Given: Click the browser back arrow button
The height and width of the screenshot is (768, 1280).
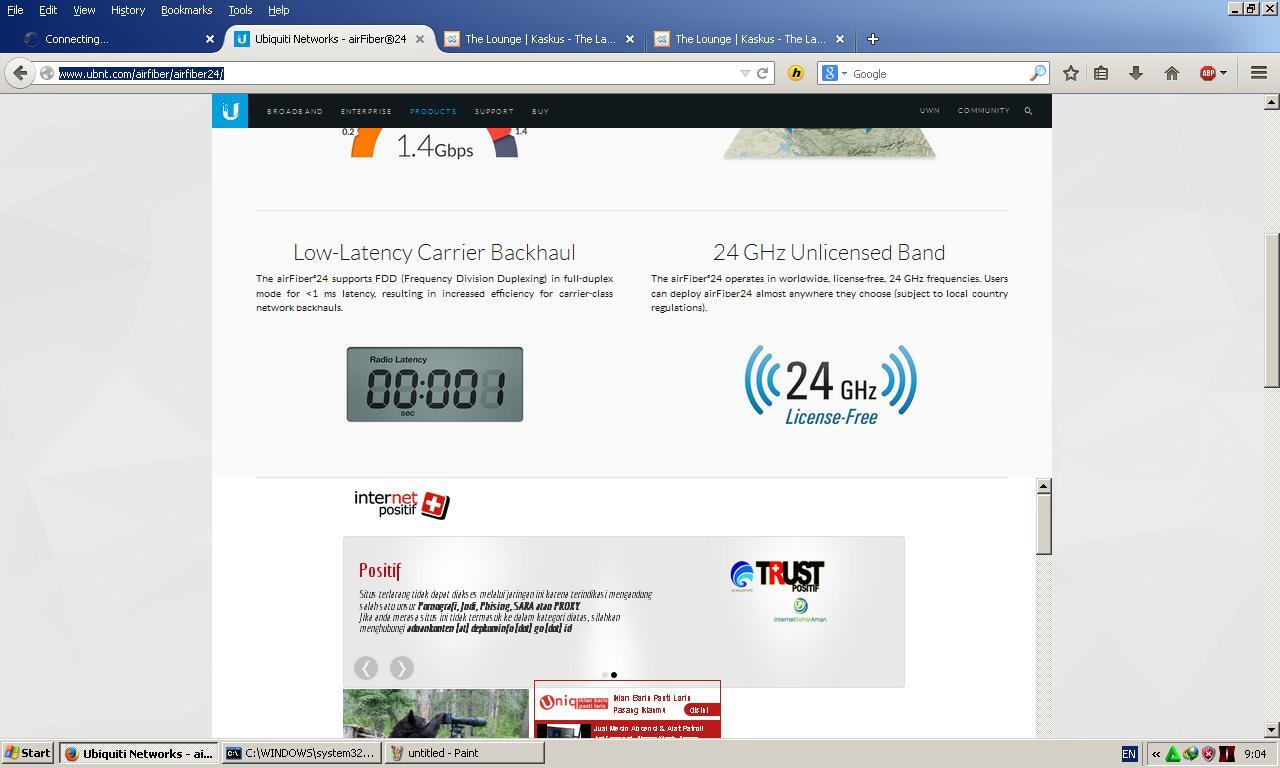Looking at the screenshot, I should [20, 73].
